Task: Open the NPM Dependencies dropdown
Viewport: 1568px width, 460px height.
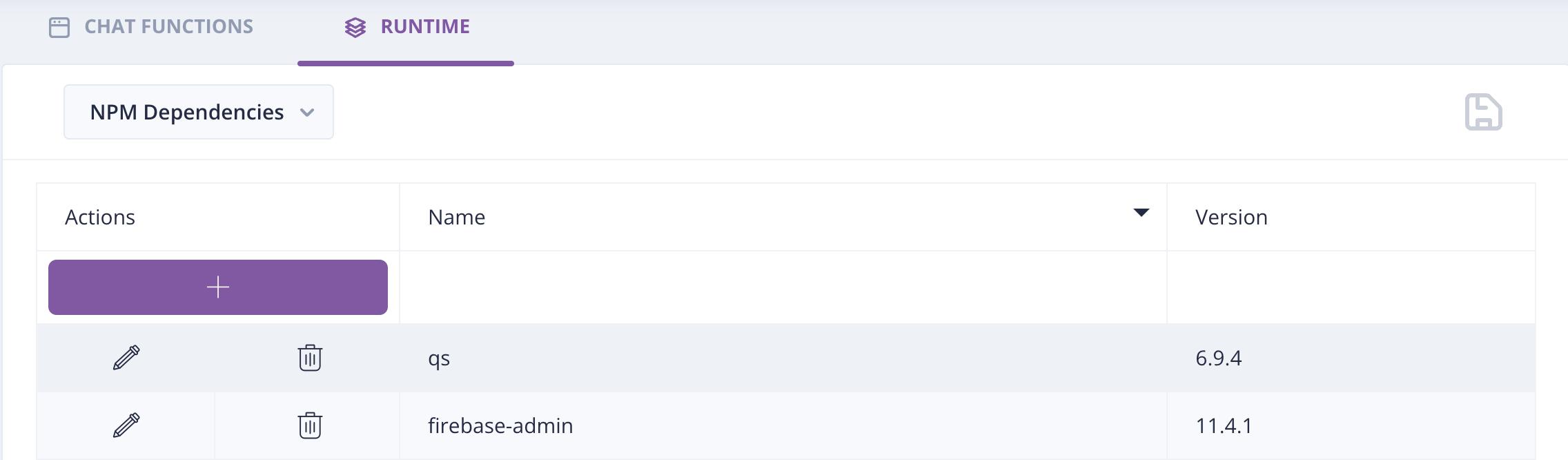Action: pyautogui.click(x=197, y=111)
